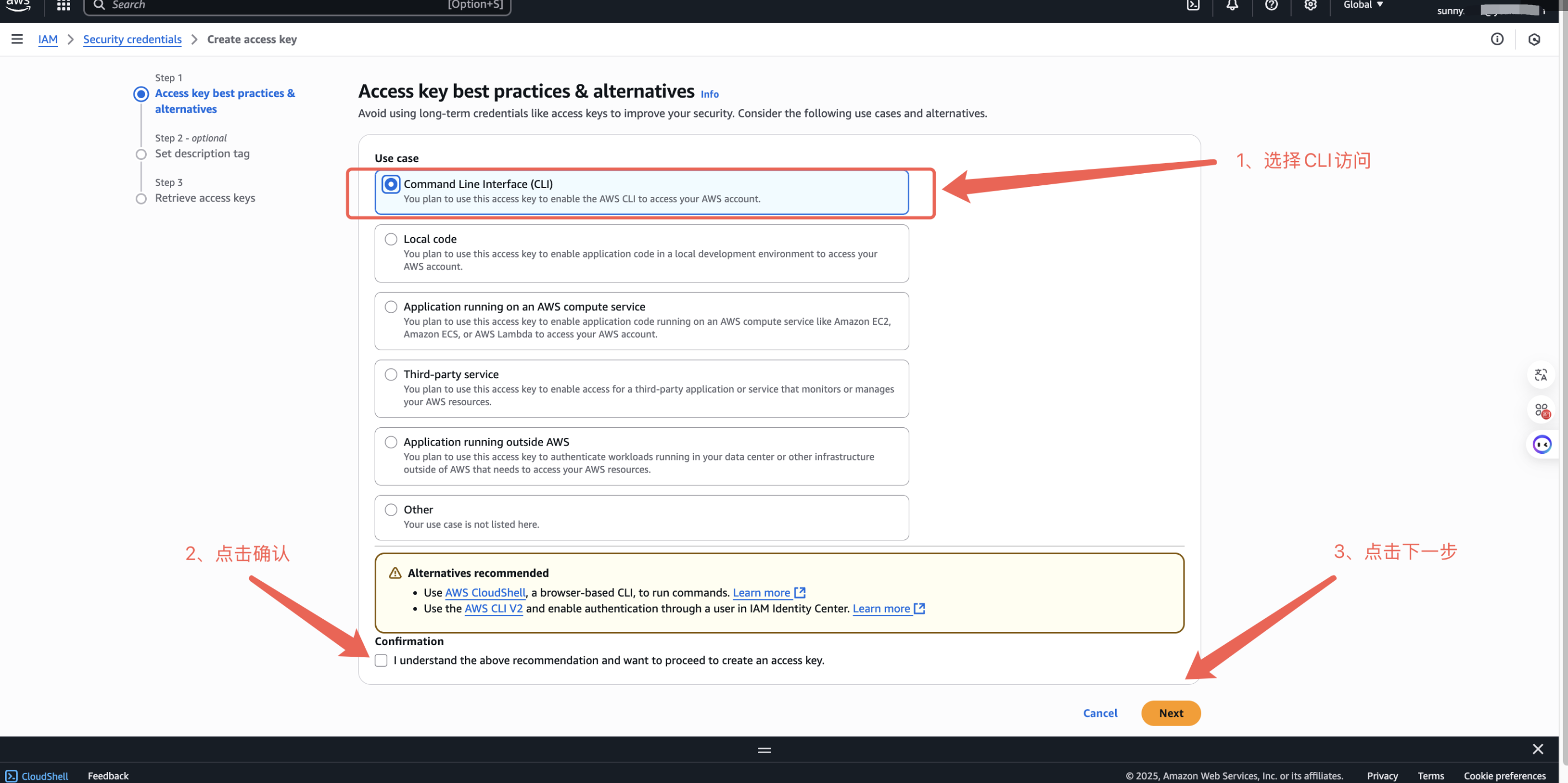Screen dimensions: 1568x783
Task: Open the settings gear in the header
Action: (1310, 6)
